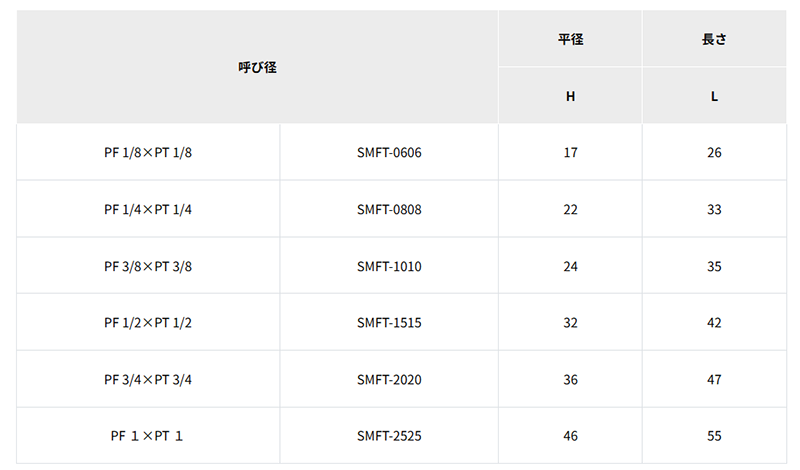The image size is (800, 470).
Task: Click value 17 in SMFT-0606 row
Action: click(570, 152)
